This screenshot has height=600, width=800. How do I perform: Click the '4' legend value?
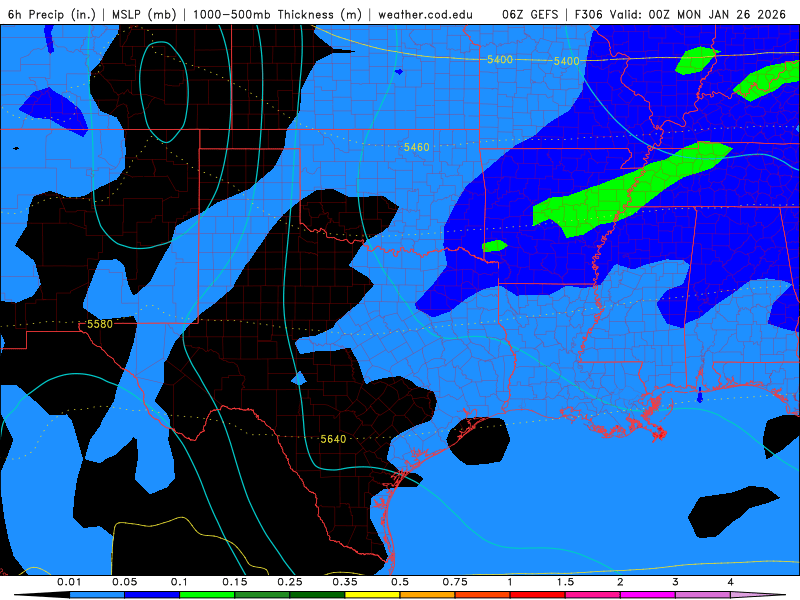(x=731, y=582)
